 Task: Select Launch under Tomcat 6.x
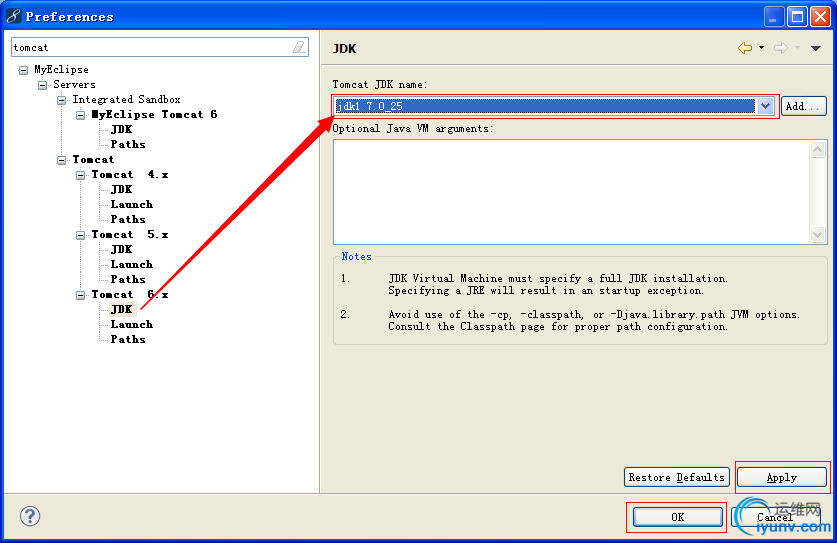(131, 324)
